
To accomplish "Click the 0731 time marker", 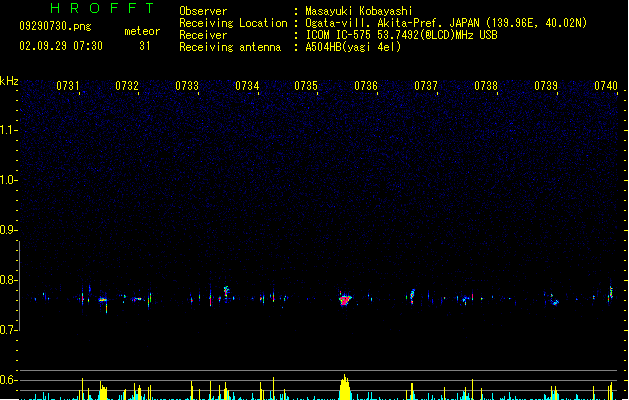I will point(67,86).
